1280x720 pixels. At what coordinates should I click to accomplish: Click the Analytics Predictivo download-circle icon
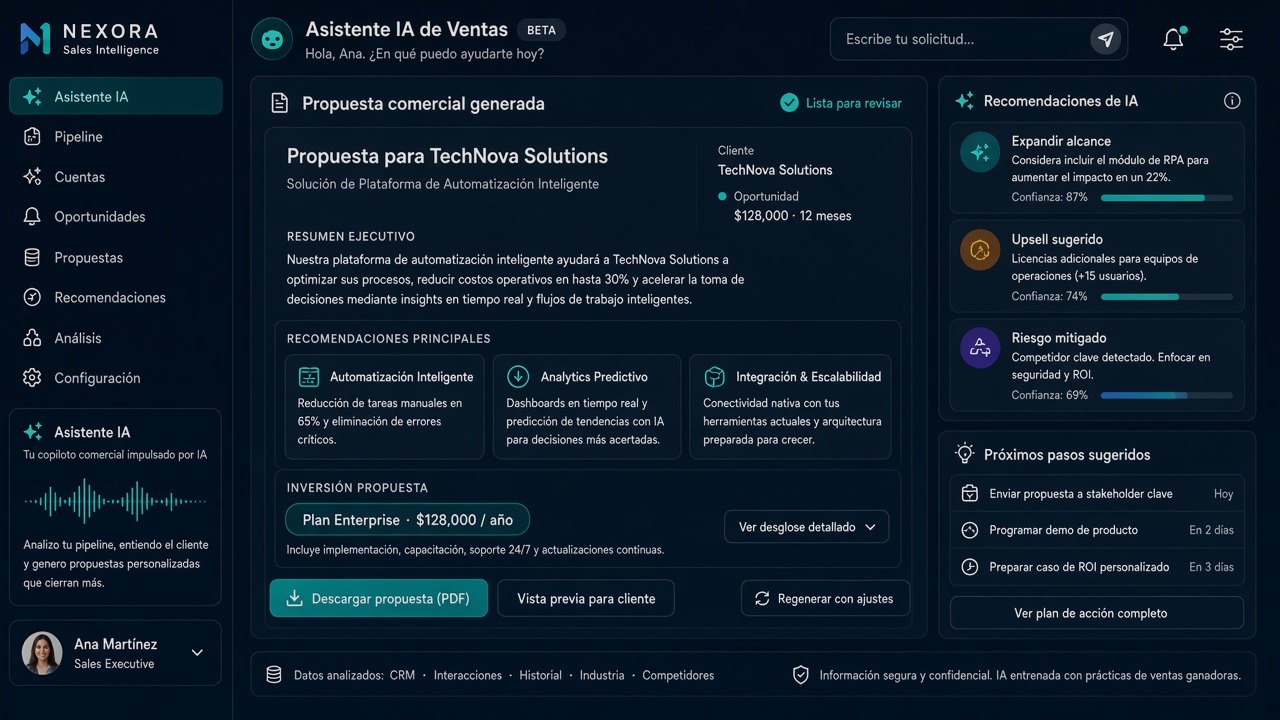click(x=518, y=377)
